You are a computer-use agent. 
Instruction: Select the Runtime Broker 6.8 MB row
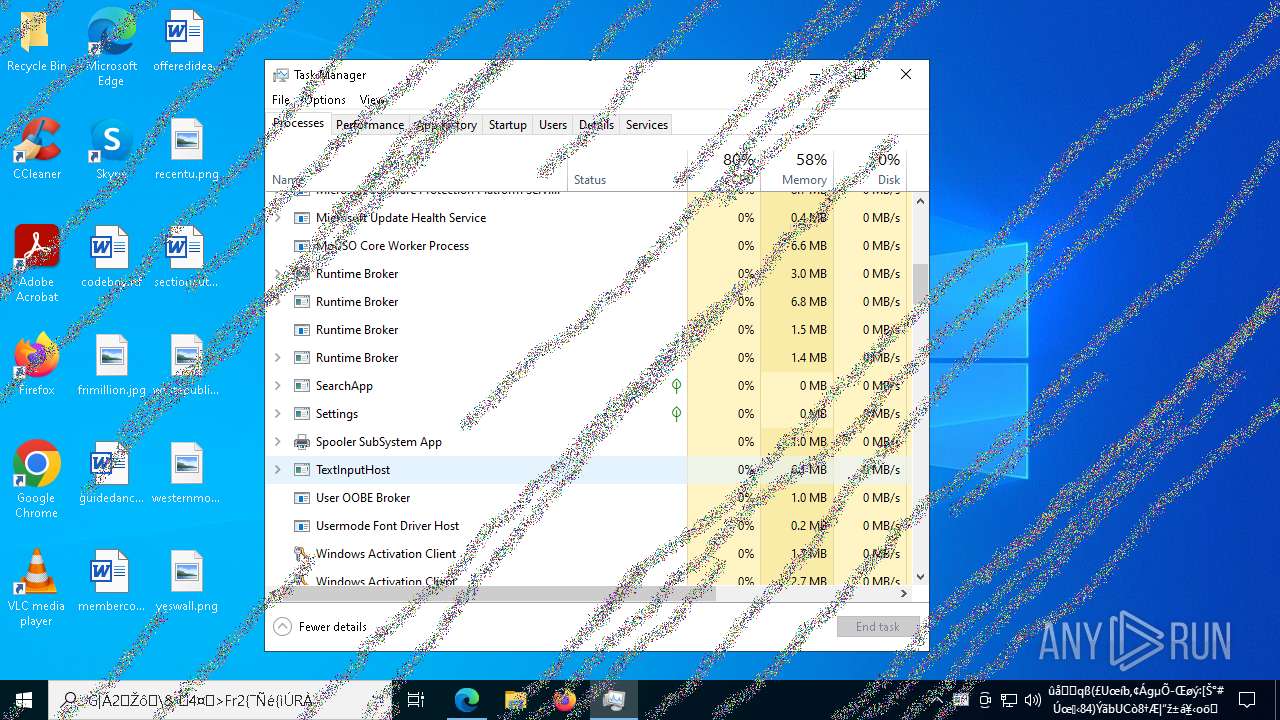pyautogui.click(x=589, y=302)
